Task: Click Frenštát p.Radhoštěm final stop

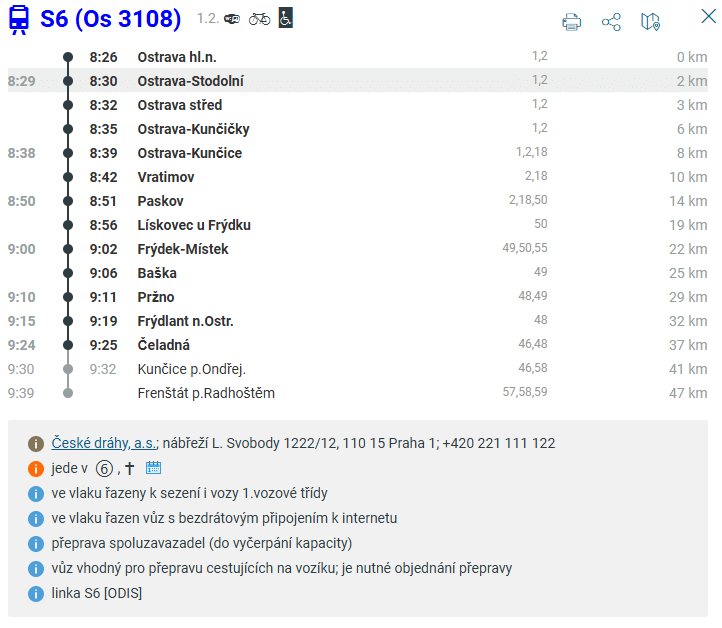Action: (x=205, y=393)
